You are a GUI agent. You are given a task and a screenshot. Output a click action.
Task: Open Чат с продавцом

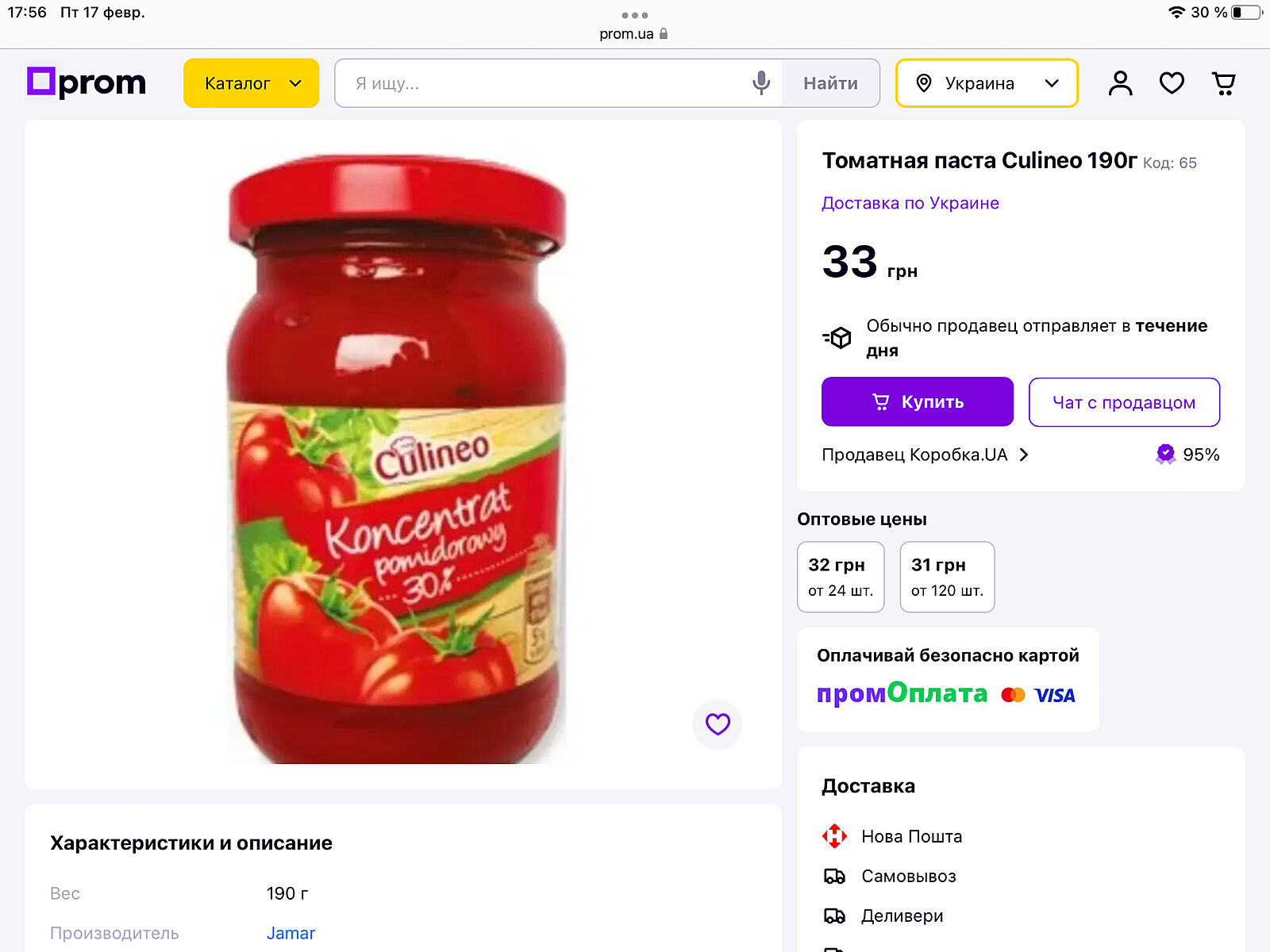pyautogui.click(x=1123, y=402)
